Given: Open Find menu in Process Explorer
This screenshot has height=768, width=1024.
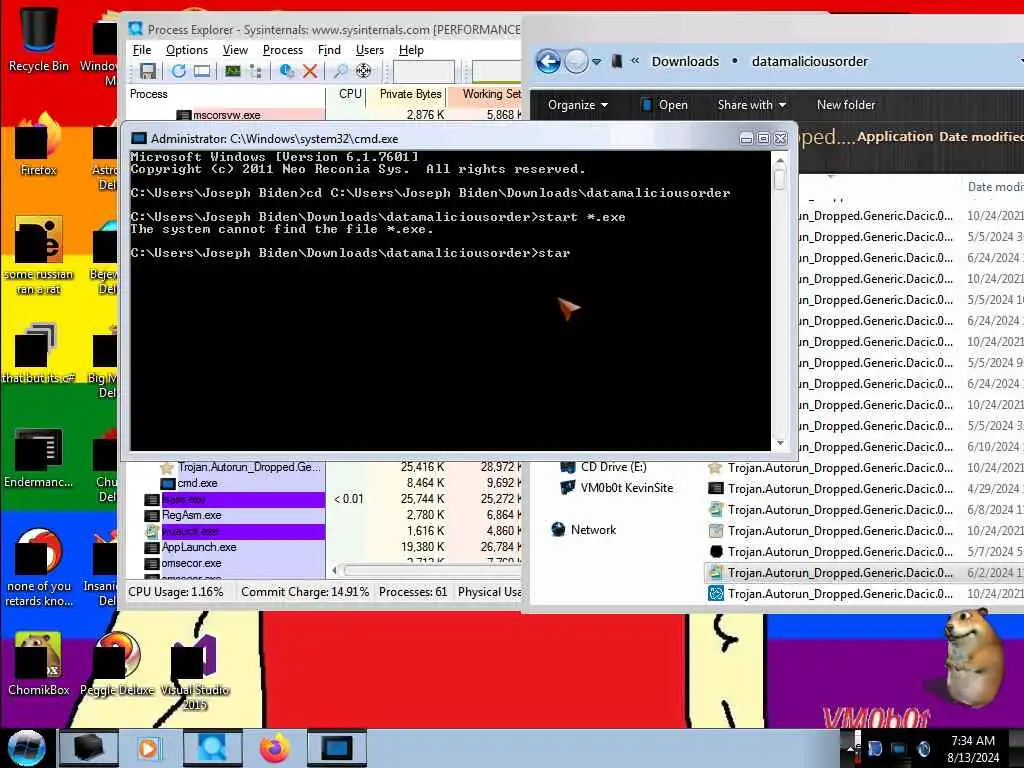Looking at the screenshot, I should [329, 50].
